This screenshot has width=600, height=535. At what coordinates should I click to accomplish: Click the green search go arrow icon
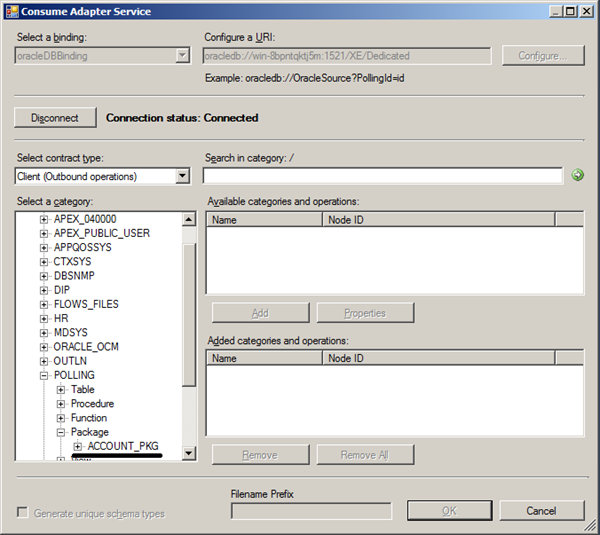click(577, 176)
